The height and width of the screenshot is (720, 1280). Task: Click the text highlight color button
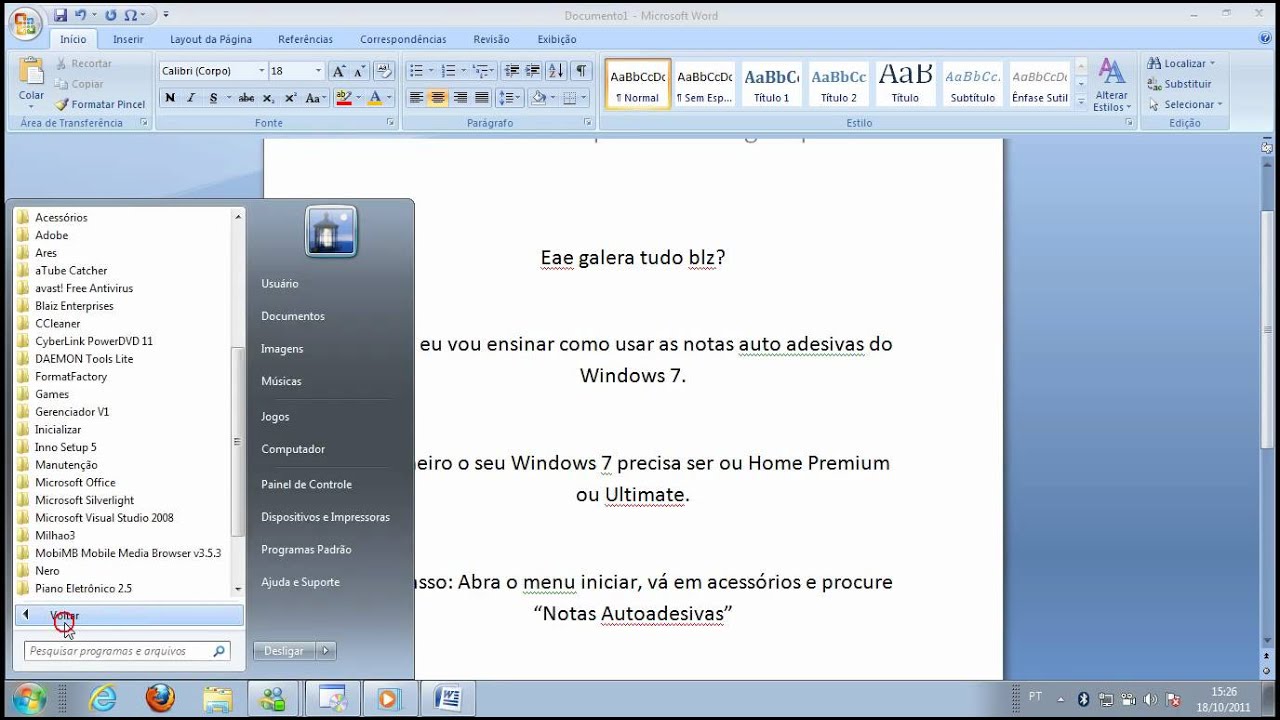pyautogui.click(x=344, y=98)
